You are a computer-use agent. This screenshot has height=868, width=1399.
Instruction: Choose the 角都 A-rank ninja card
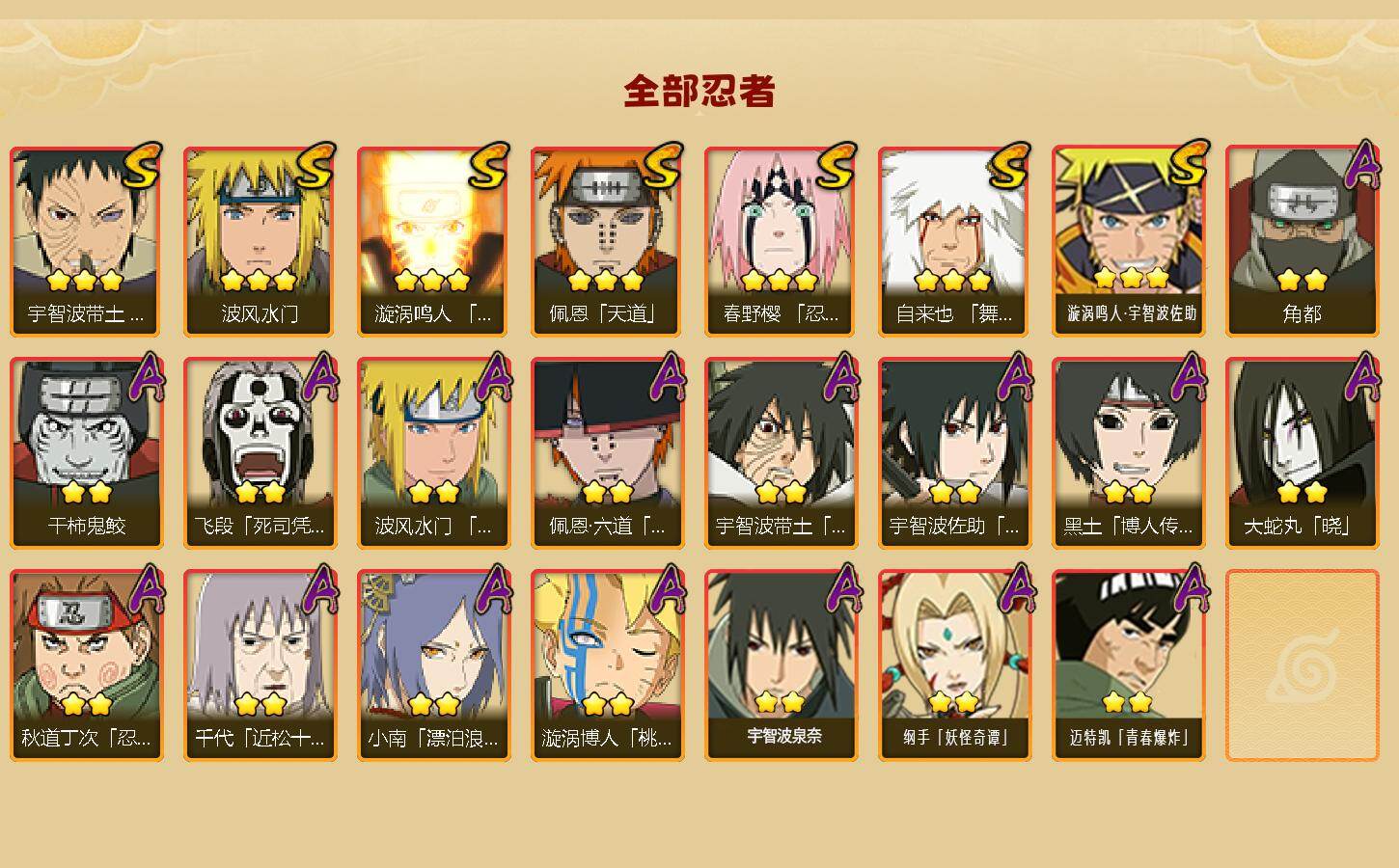[x=1302, y=241]
